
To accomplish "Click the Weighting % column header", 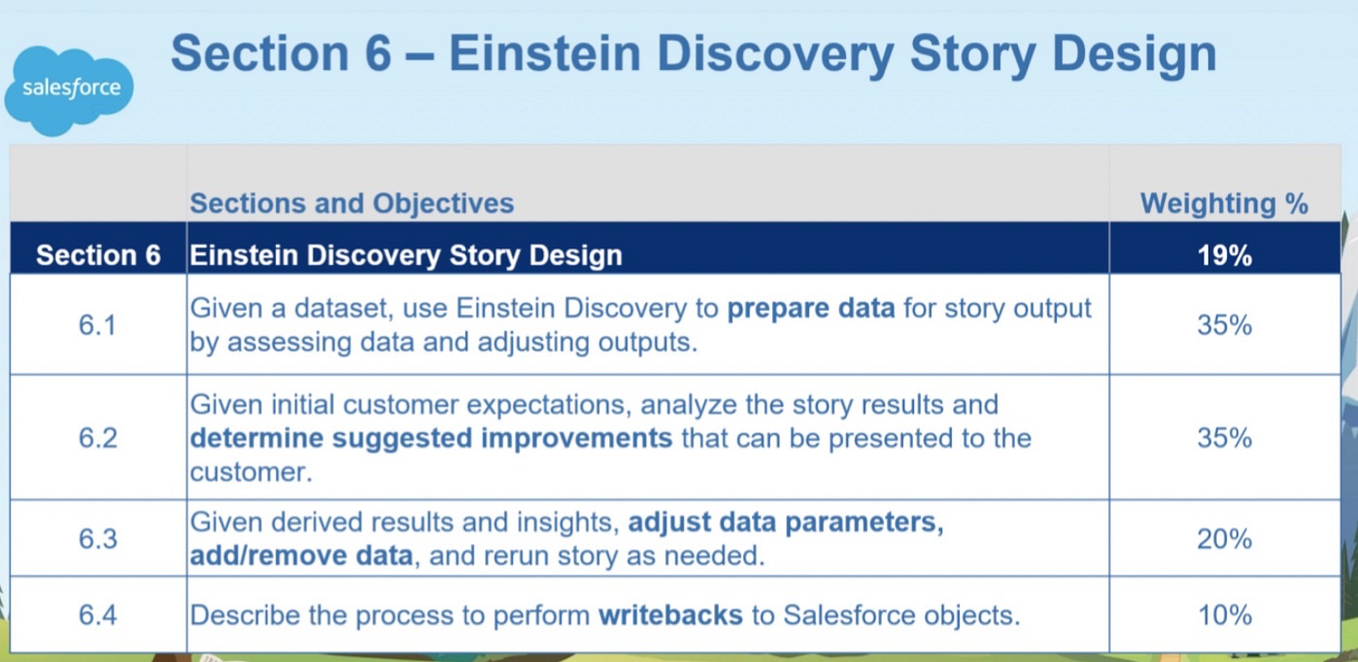I will pyautogui.click(x=1224, y=203).
